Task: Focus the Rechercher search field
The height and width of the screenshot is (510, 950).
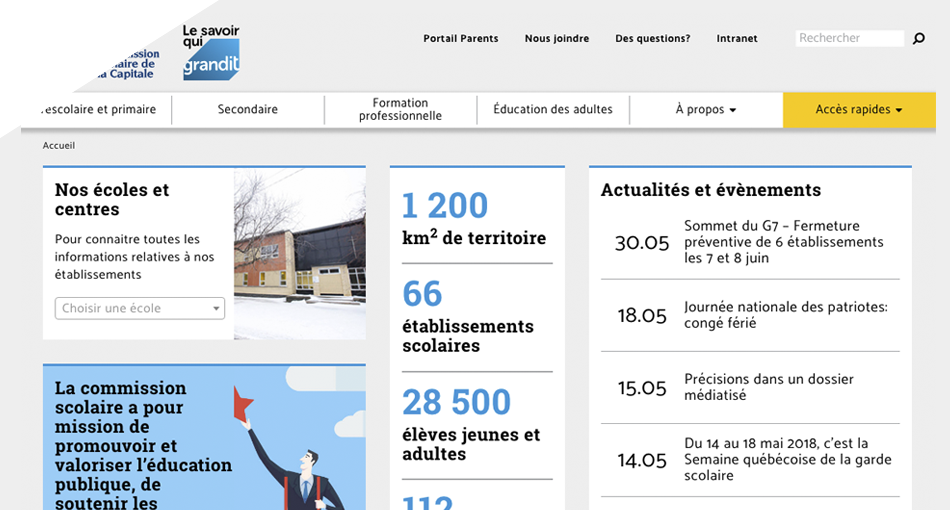Action: click(x=849, y=38)
